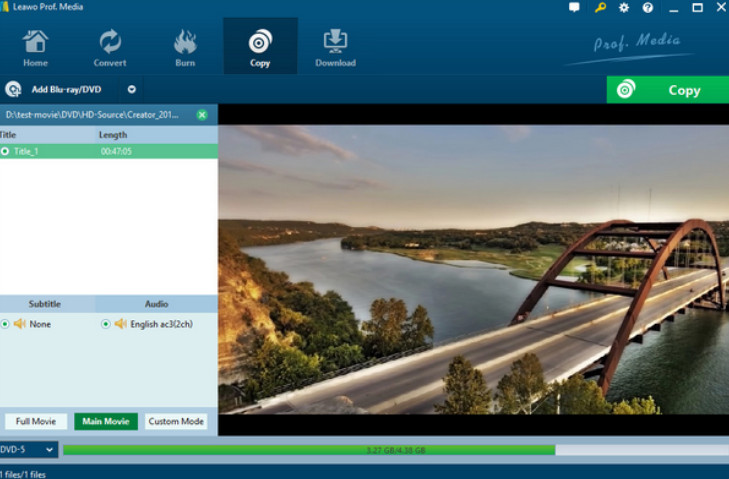Screen dimensions: 729x479
Task: Choose Custom Mode copy mode
Action: coord(176,421)
